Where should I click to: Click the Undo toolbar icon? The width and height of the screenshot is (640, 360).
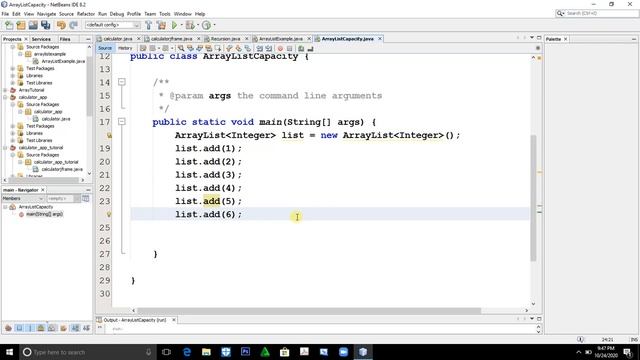[61, 25]
